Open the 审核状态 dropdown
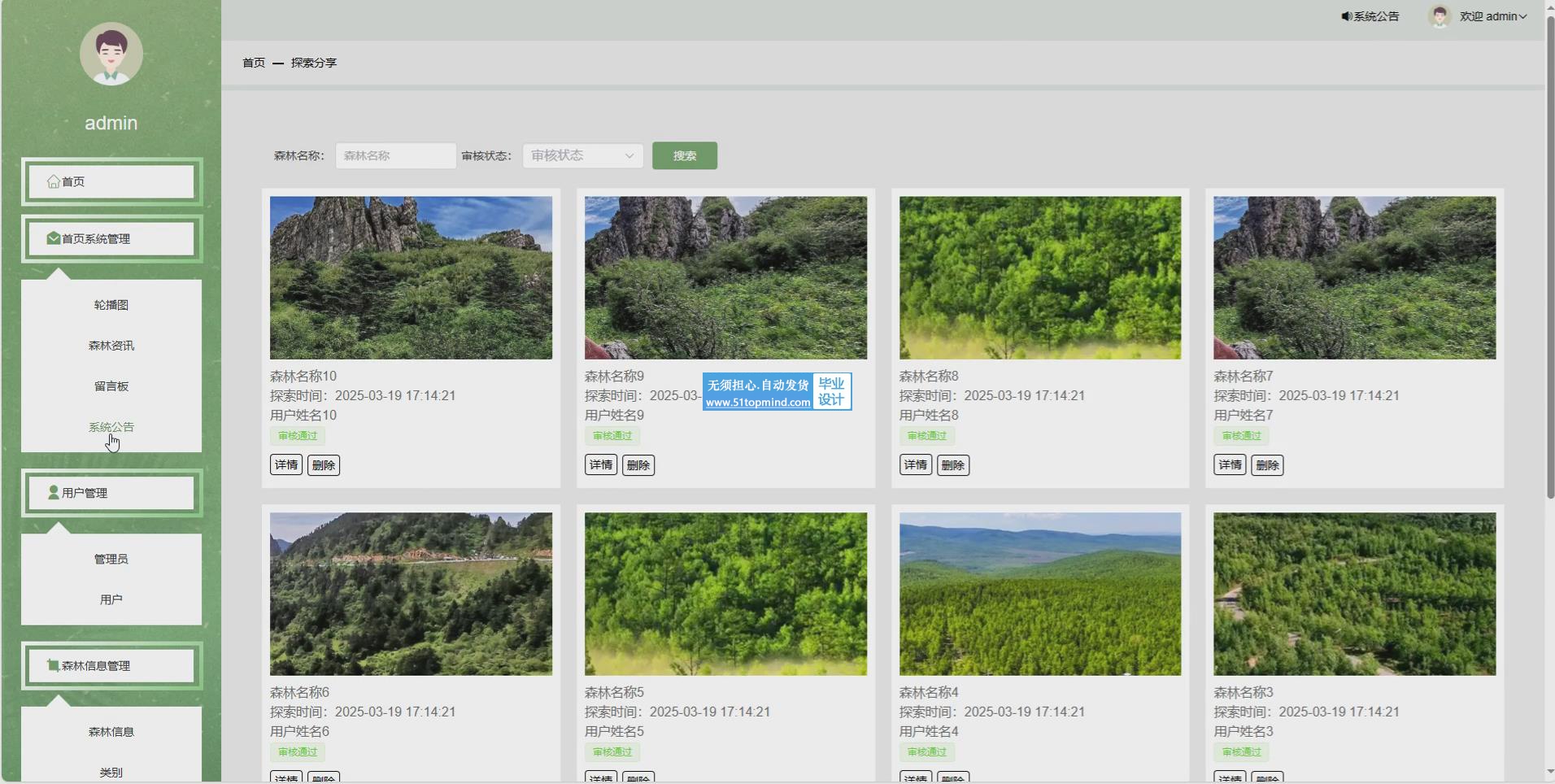 point(582,155)
